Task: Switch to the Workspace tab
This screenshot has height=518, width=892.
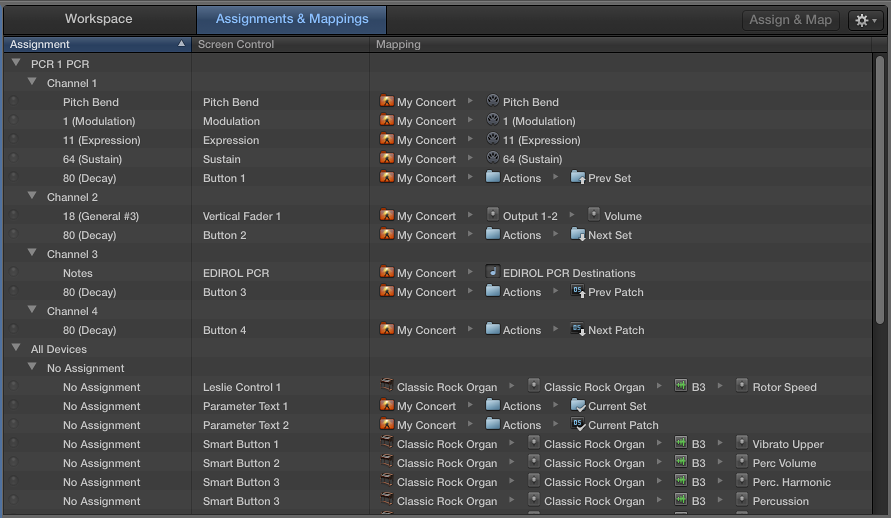Action: [x=98, y=19]
